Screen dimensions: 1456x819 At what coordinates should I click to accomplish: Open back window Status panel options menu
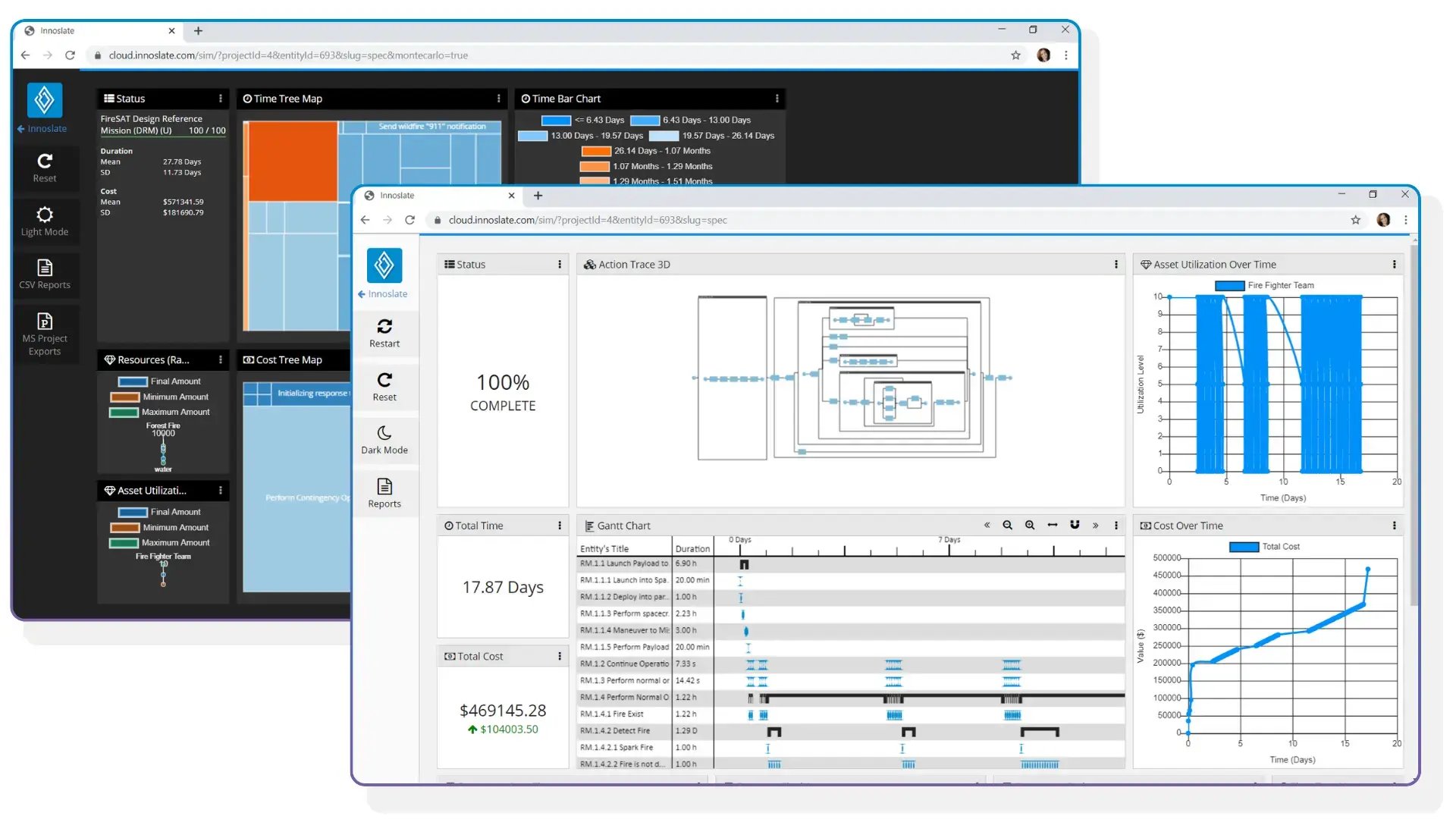click(x=221, y=99)
